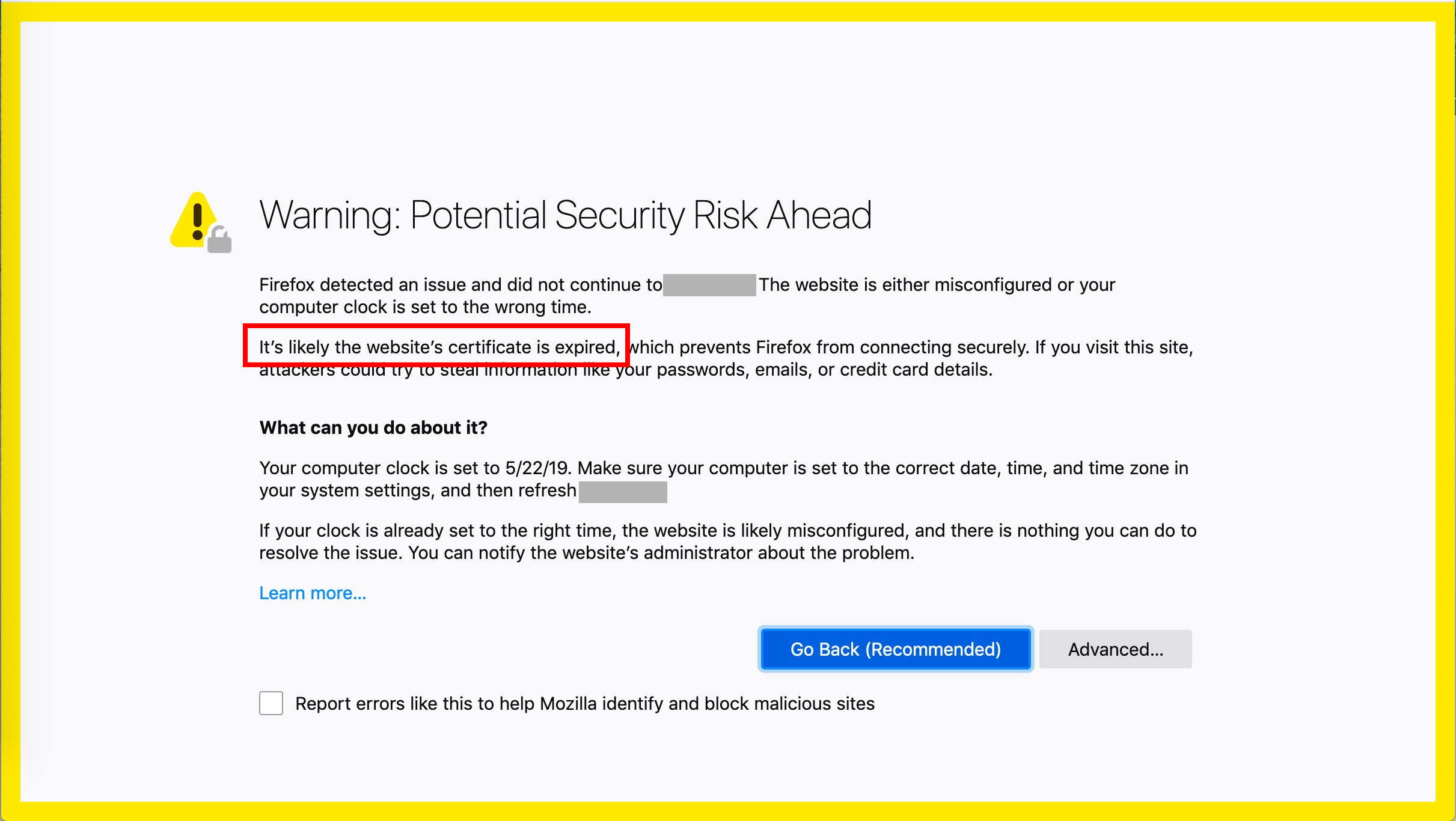Click the redacted site name after 'refresh'
Viewport: 1456px width, 821px height.
tap(623, 492)
